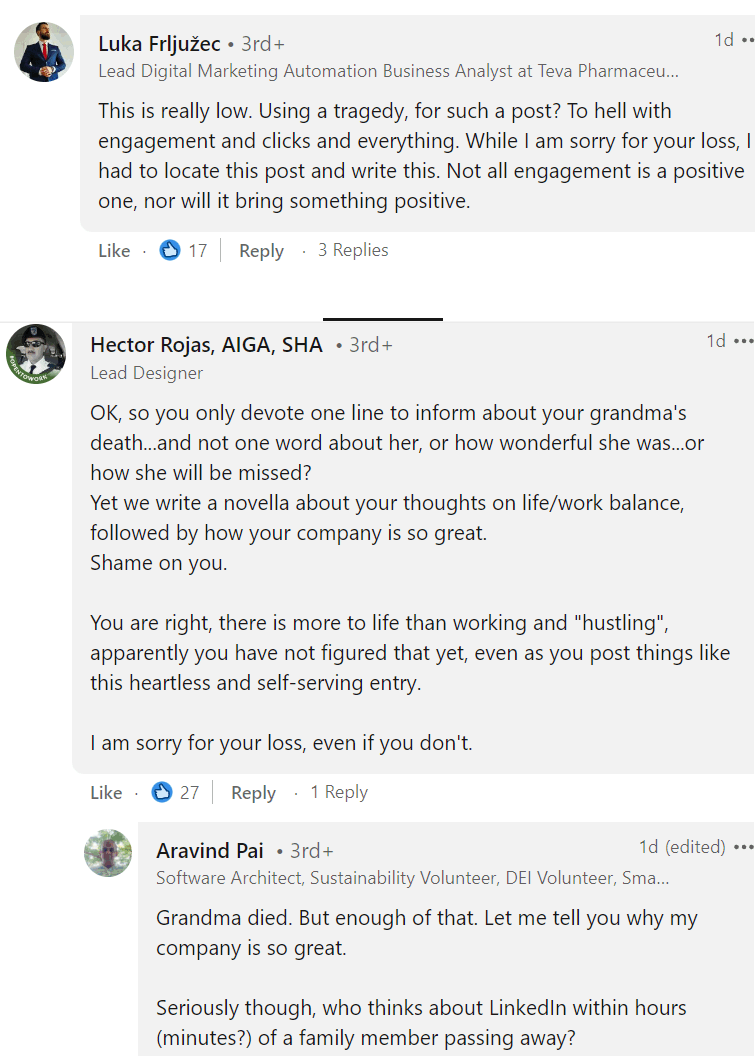This screenshot has width=755, height=1056.
Task: Open options menu on Luka's comment
Action: coord(743,40)
